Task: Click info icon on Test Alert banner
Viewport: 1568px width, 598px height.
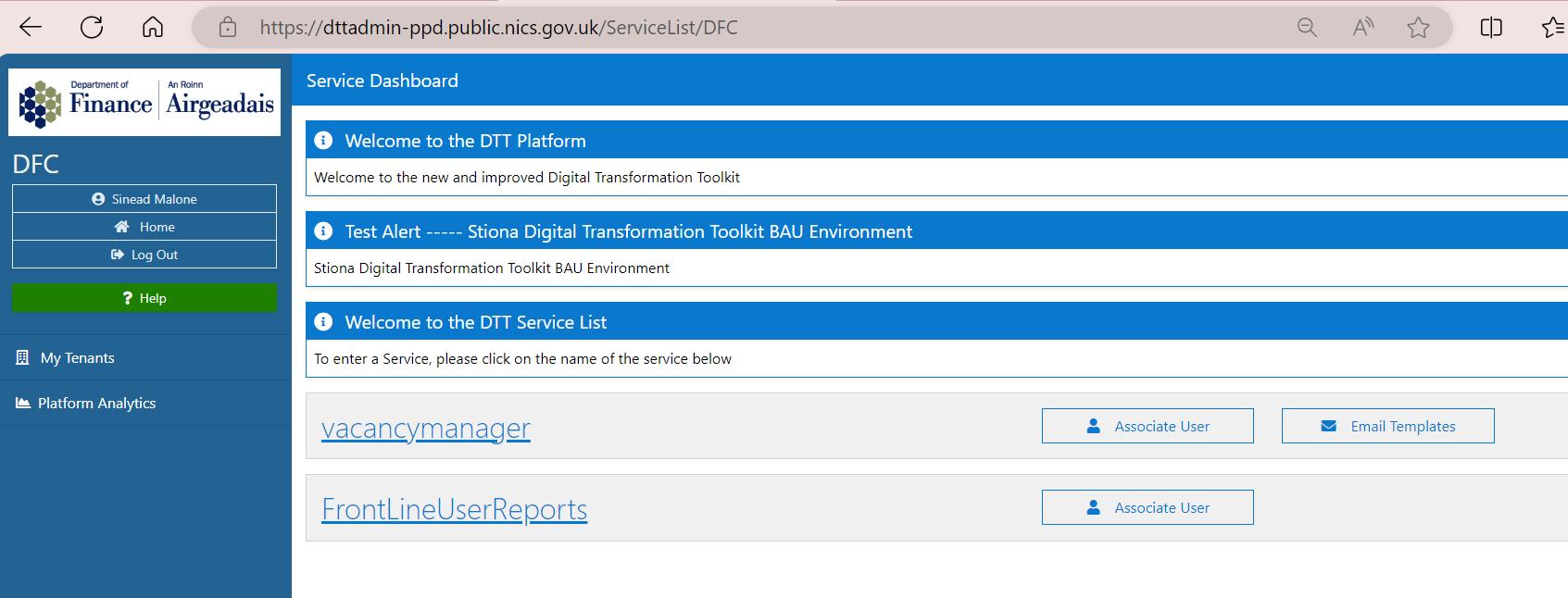Action: pos(323,230)
